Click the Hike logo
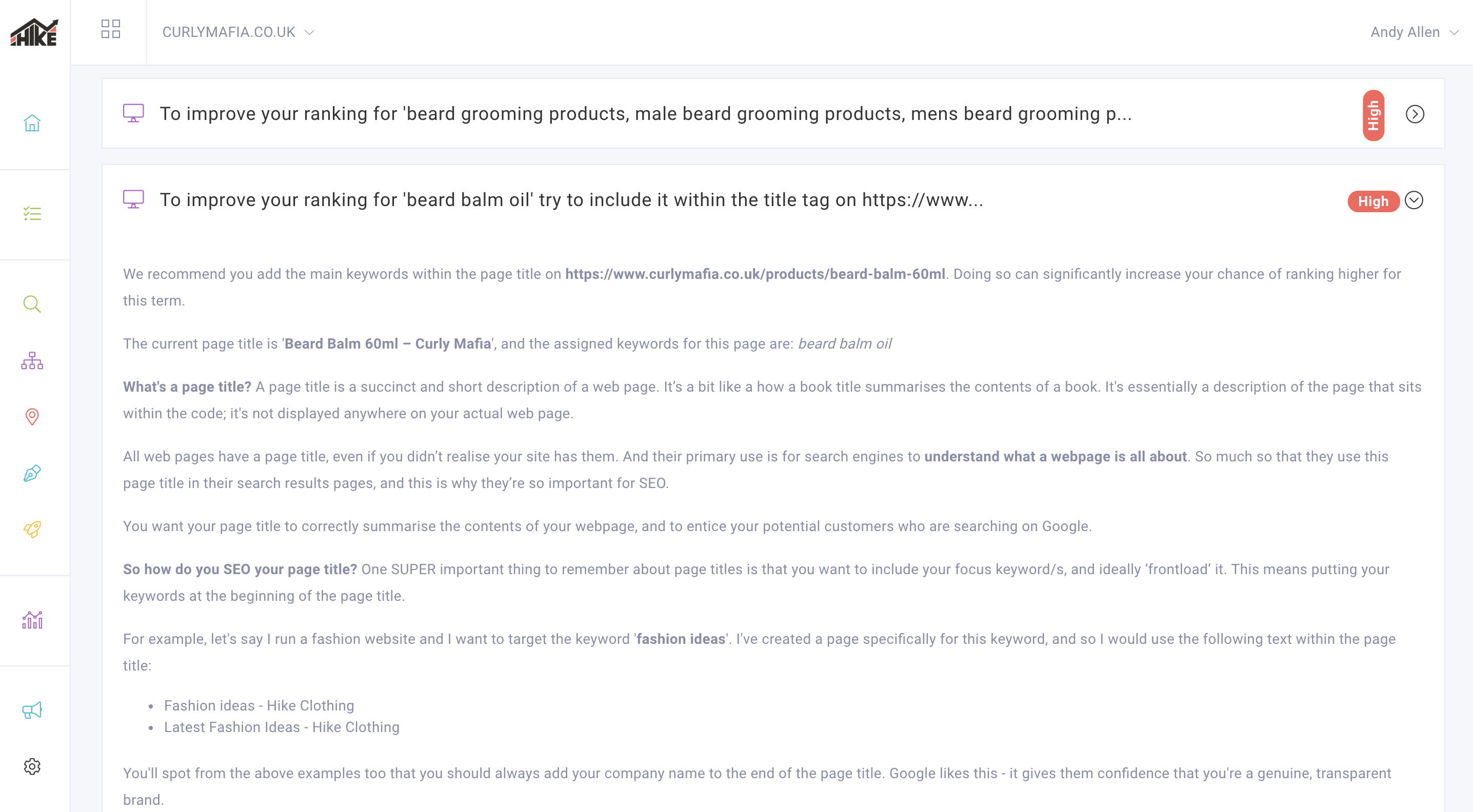The image size is (1473, 812). point(34,33)
